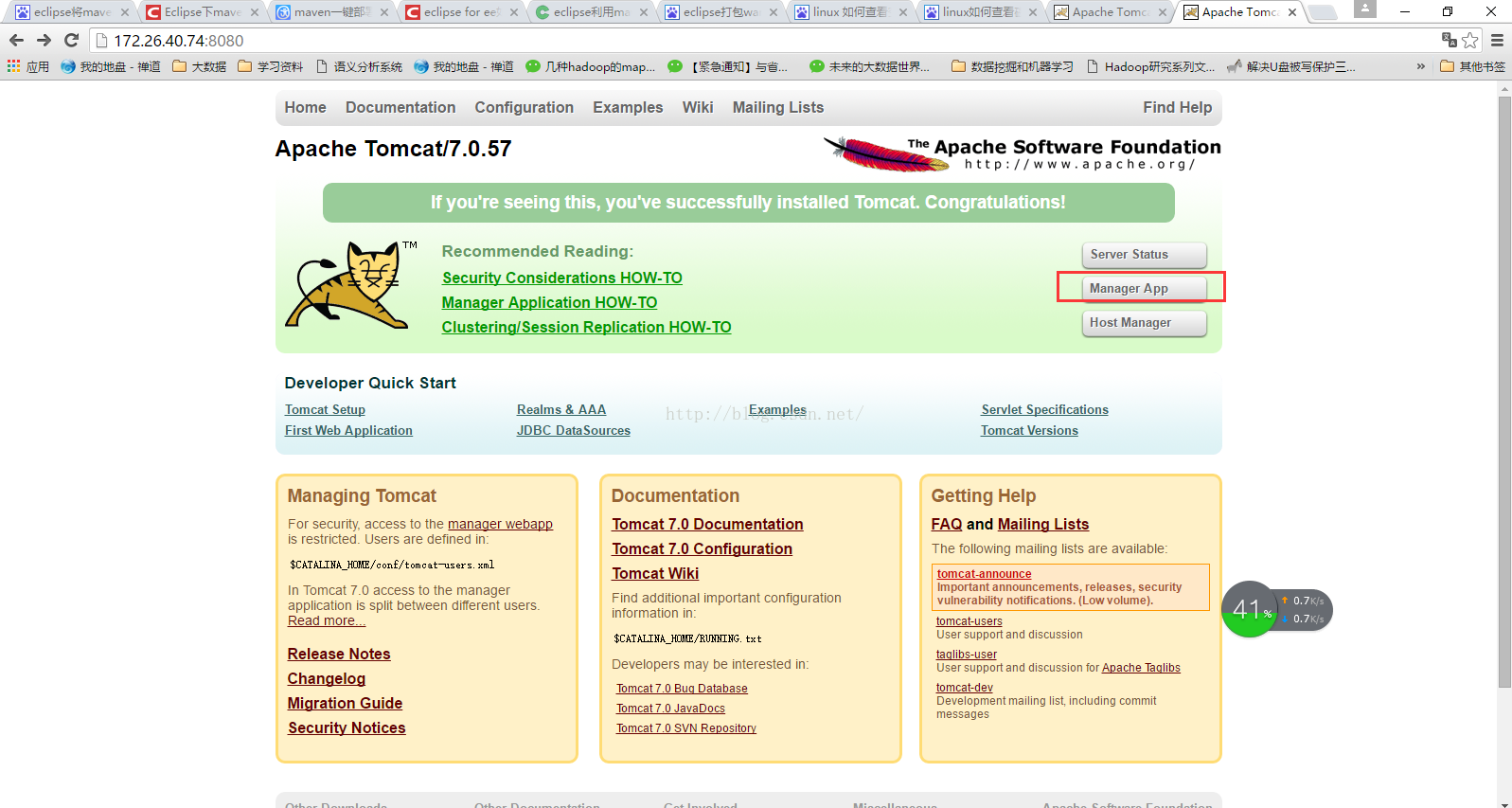1512x808 pixels.
Task: Click the Tomcat cat logo image
Action: (x=351, y=285)
